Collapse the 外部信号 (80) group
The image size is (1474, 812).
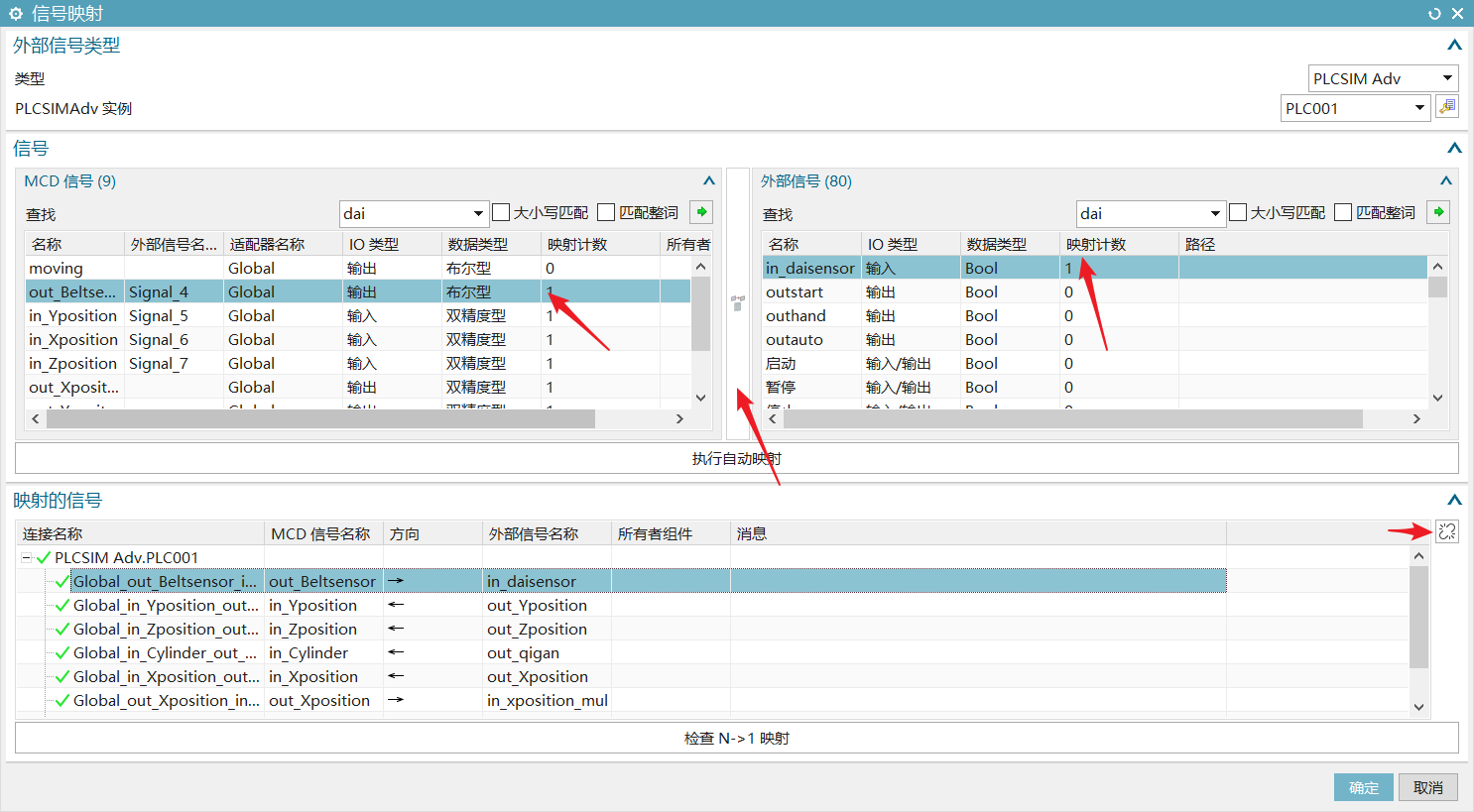pyautogui.click(x=1446, y=180)
